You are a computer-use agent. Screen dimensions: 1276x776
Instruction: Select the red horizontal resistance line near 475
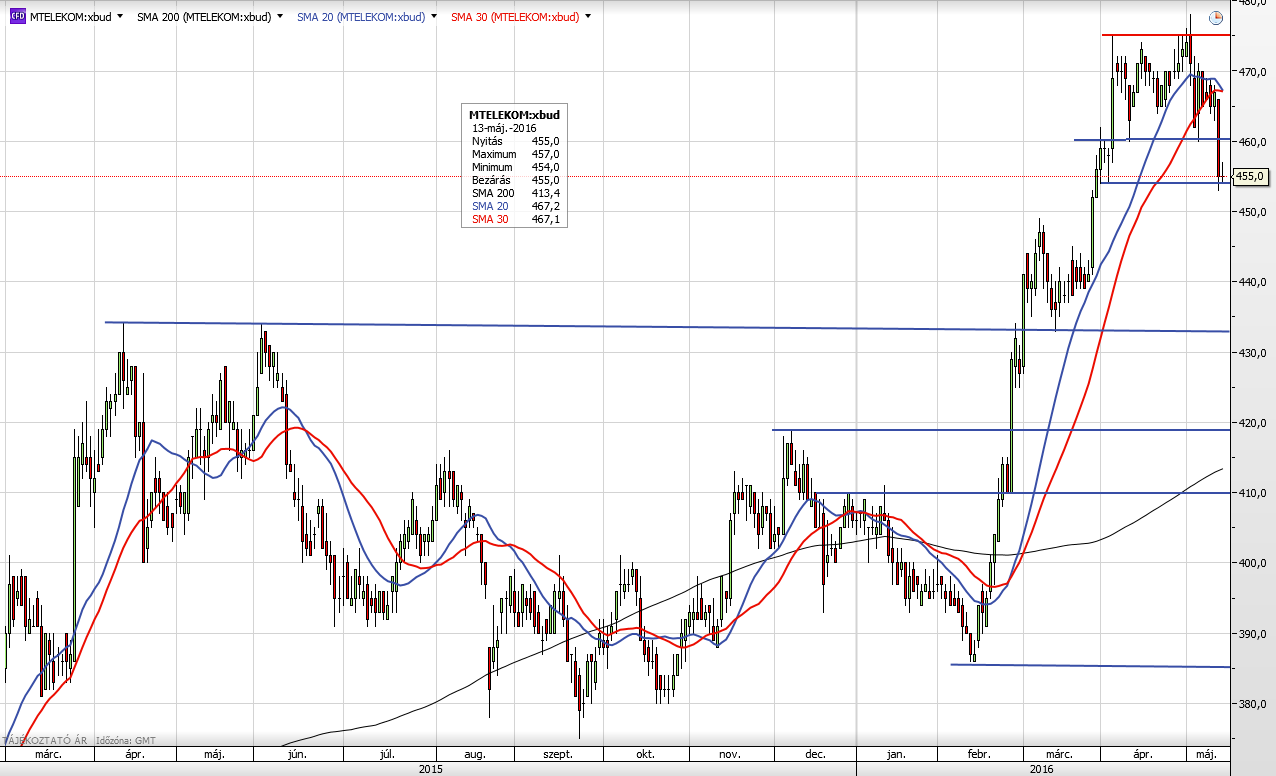1165,35
